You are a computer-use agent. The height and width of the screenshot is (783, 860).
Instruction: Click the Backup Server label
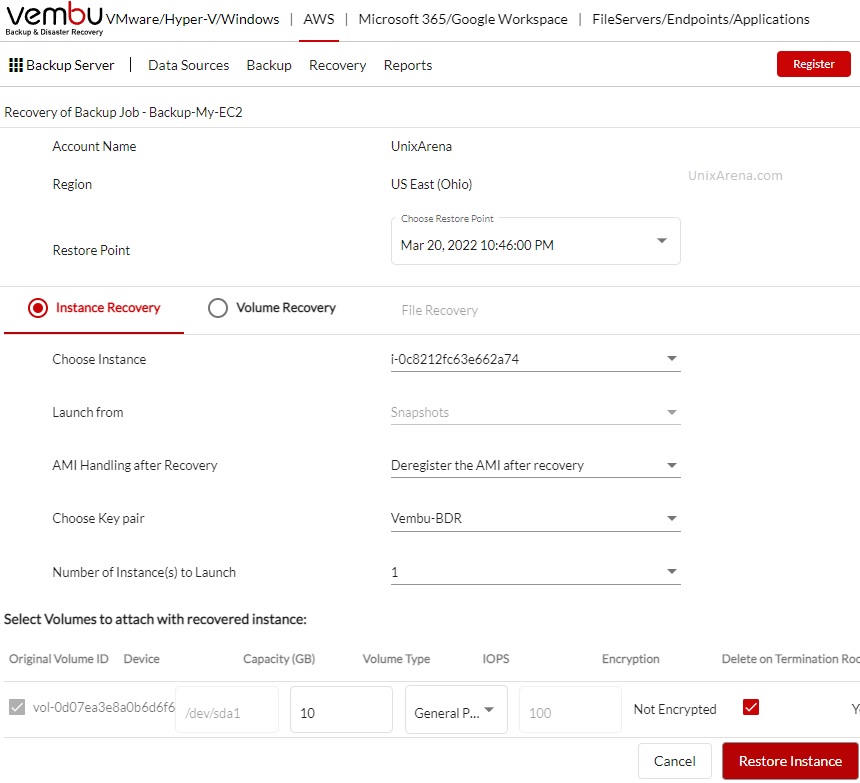[x=70, y=65]
